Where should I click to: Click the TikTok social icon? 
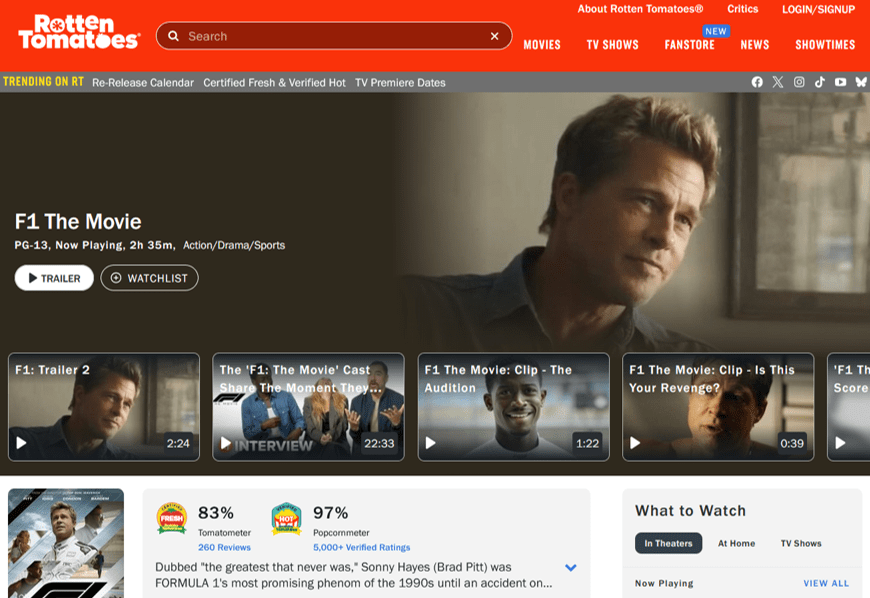point(820,82)
